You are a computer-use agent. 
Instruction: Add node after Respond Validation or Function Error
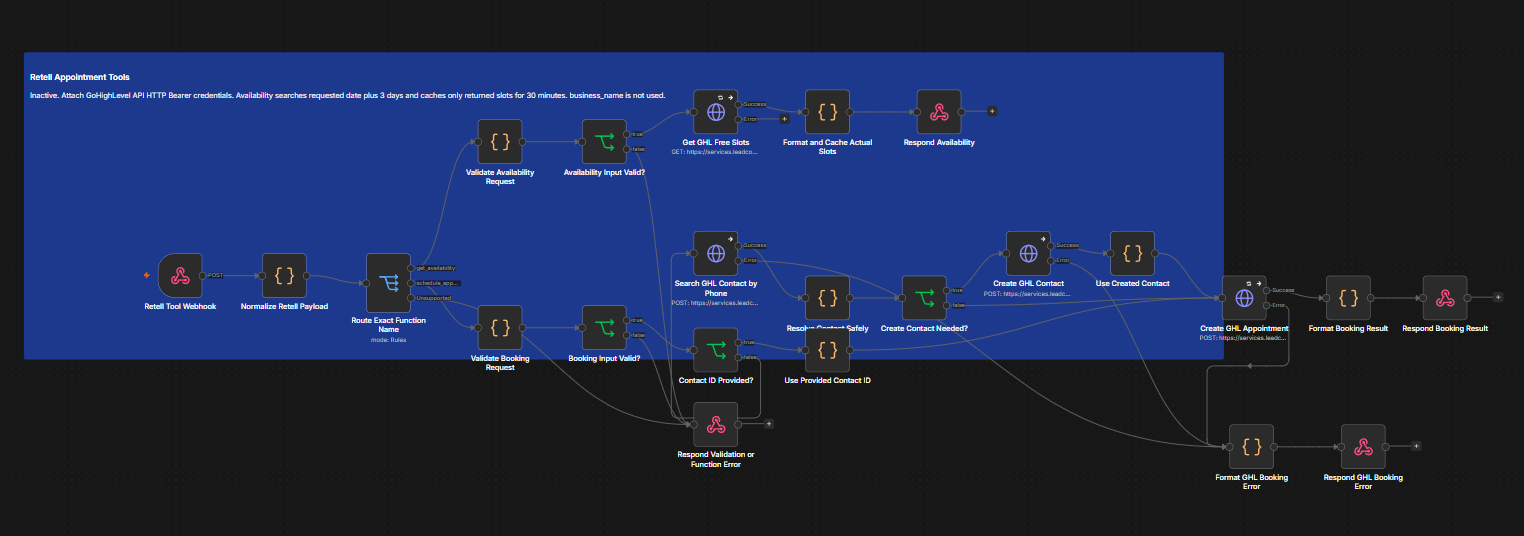tap(769, 424)
